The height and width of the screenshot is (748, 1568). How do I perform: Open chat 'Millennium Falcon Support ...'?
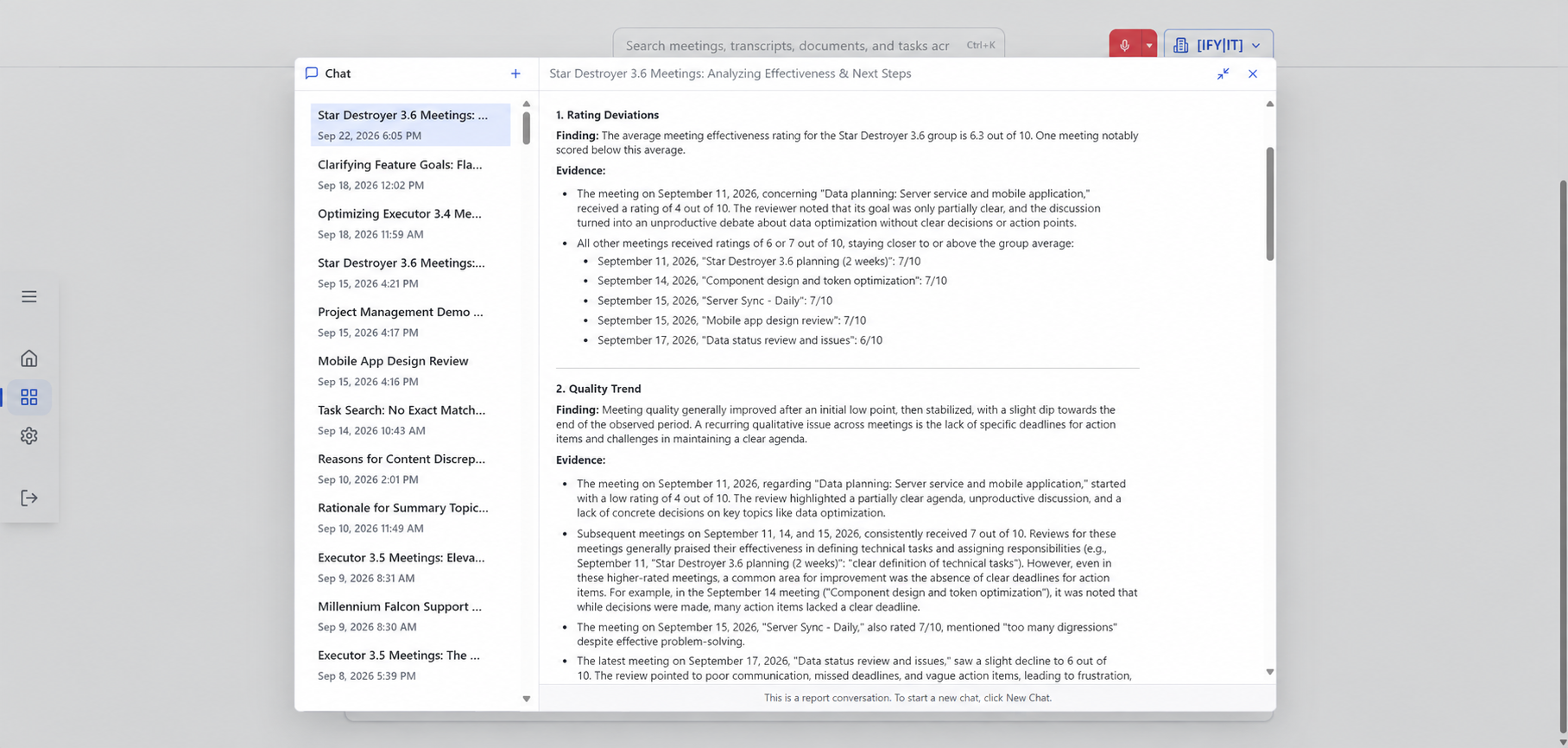(410, 616)
